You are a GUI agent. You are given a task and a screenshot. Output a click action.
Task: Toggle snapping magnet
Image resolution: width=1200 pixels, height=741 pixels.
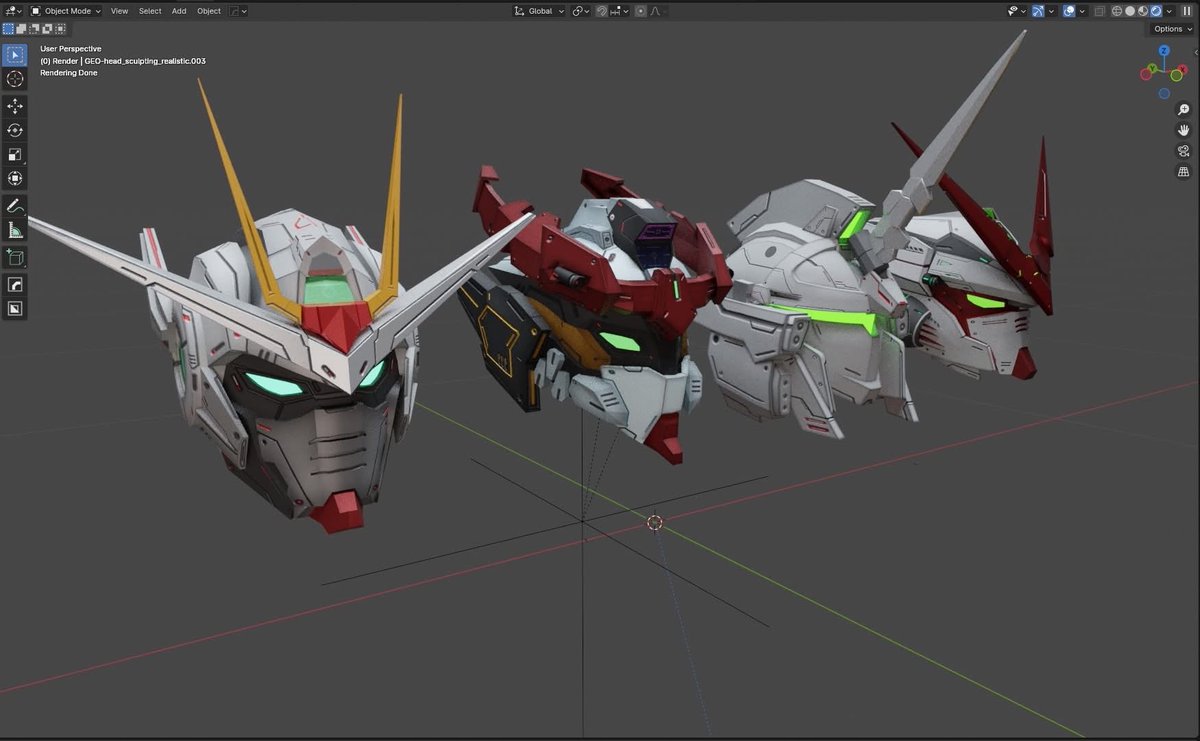click(x=601, y=11)
